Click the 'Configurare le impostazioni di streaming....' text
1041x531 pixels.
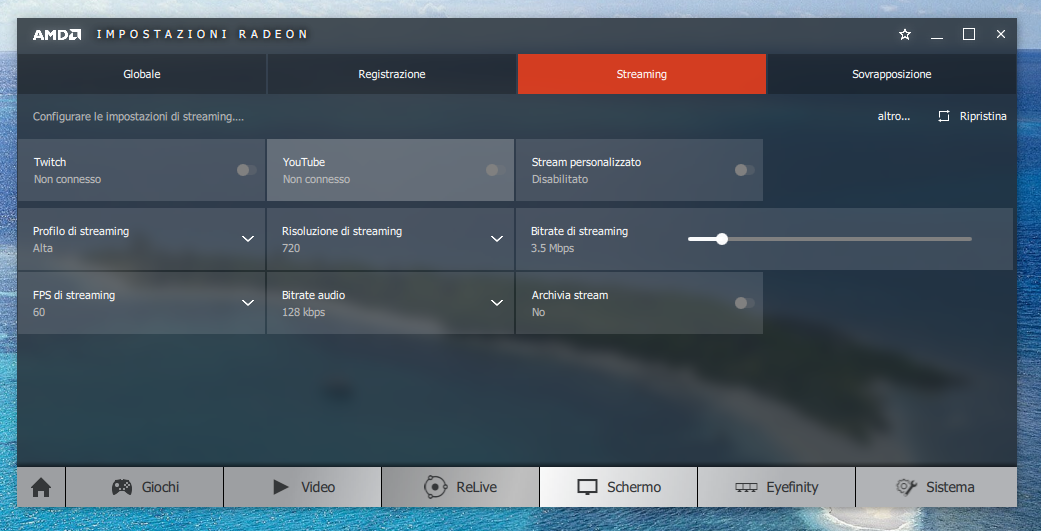pos(138,117)
